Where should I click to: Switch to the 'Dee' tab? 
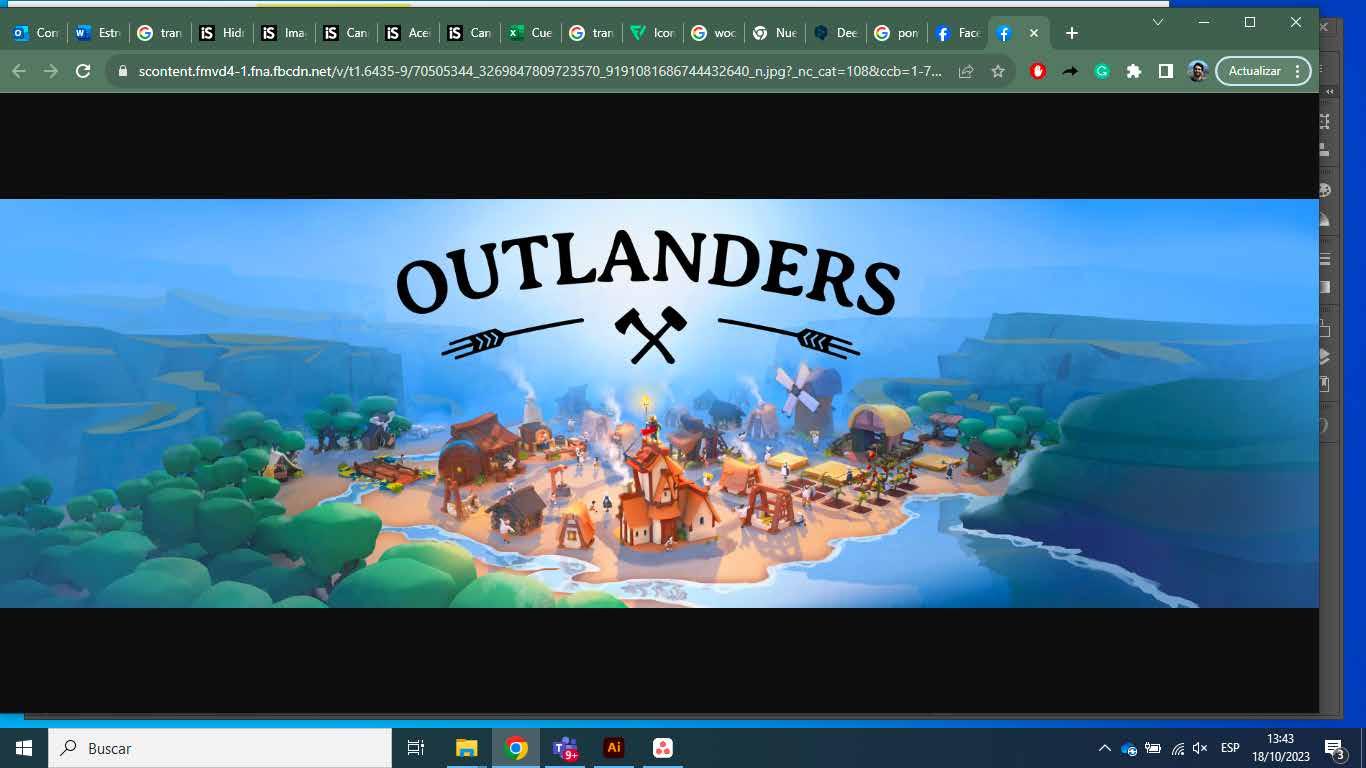click(837, 33)
